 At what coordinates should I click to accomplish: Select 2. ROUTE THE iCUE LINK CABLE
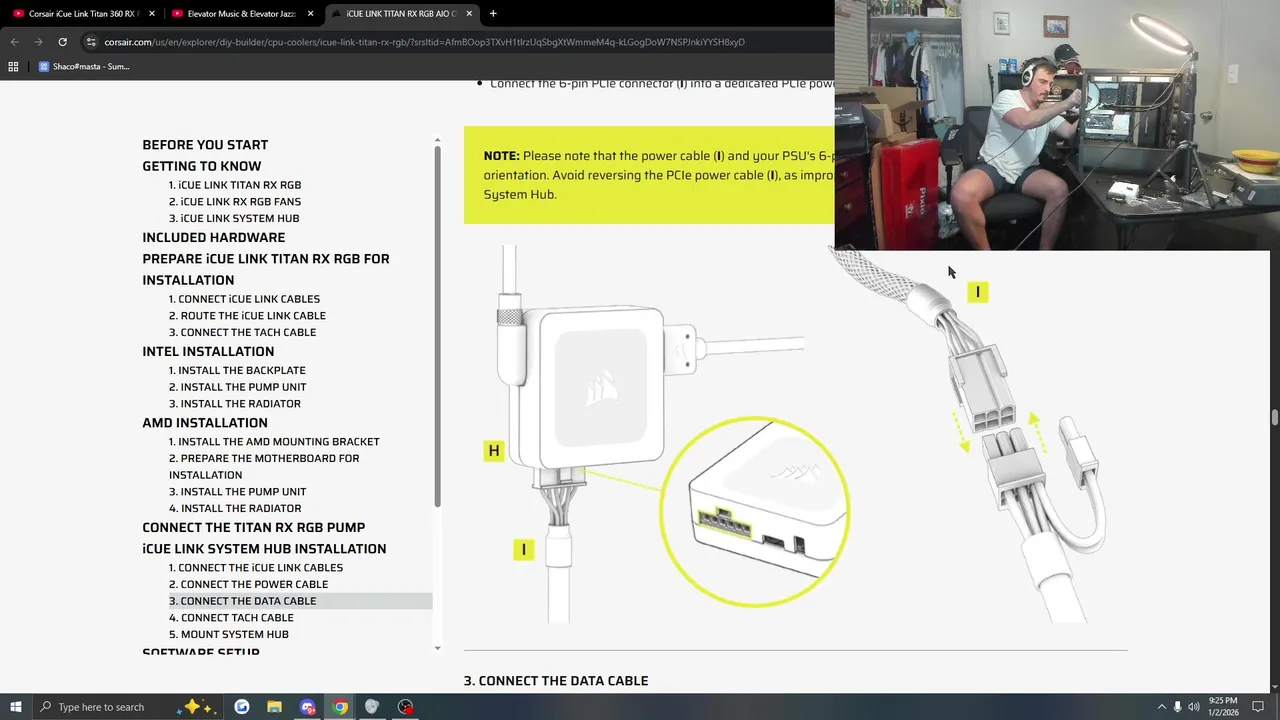coord(247,316)
